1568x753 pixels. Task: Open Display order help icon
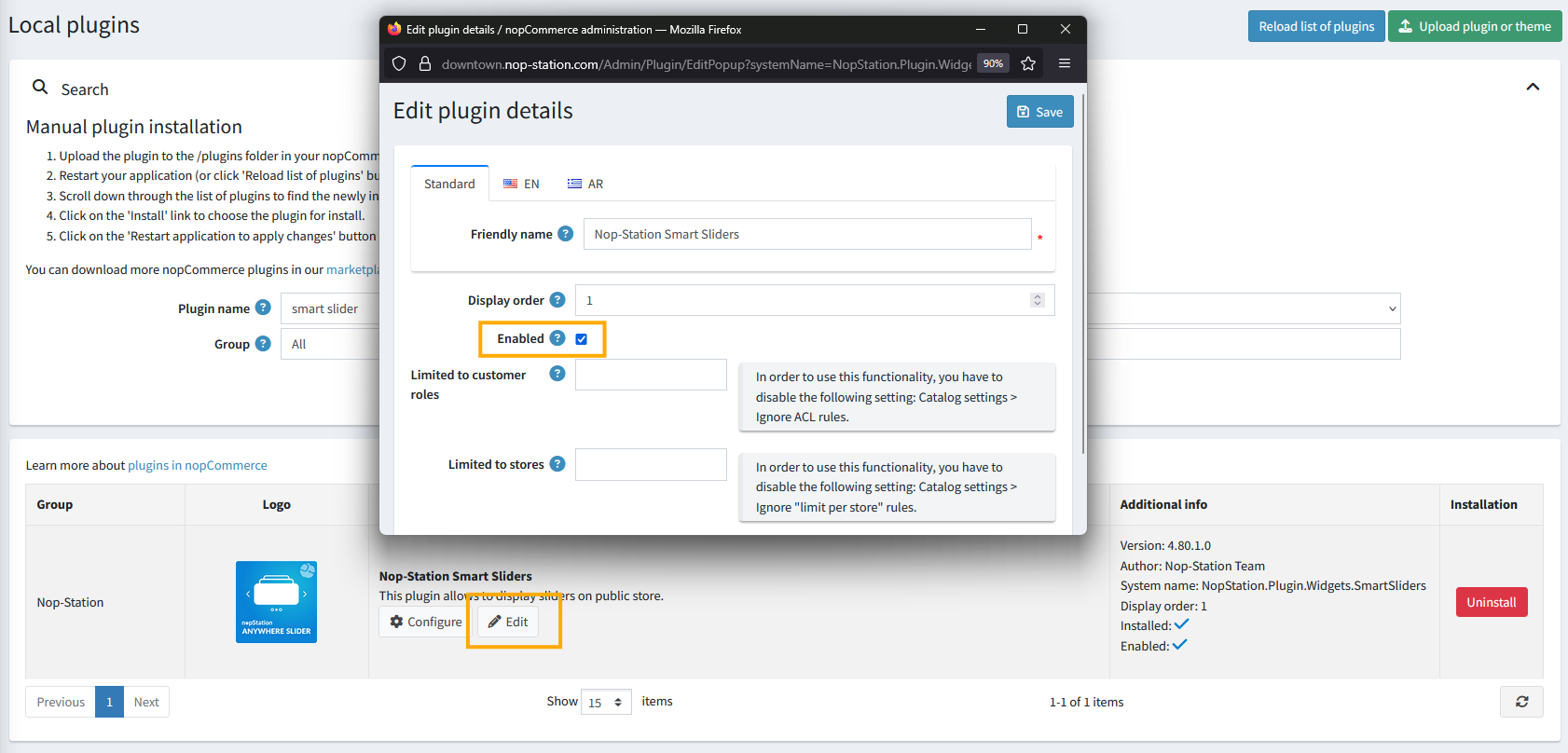click(x=557, y=299)
